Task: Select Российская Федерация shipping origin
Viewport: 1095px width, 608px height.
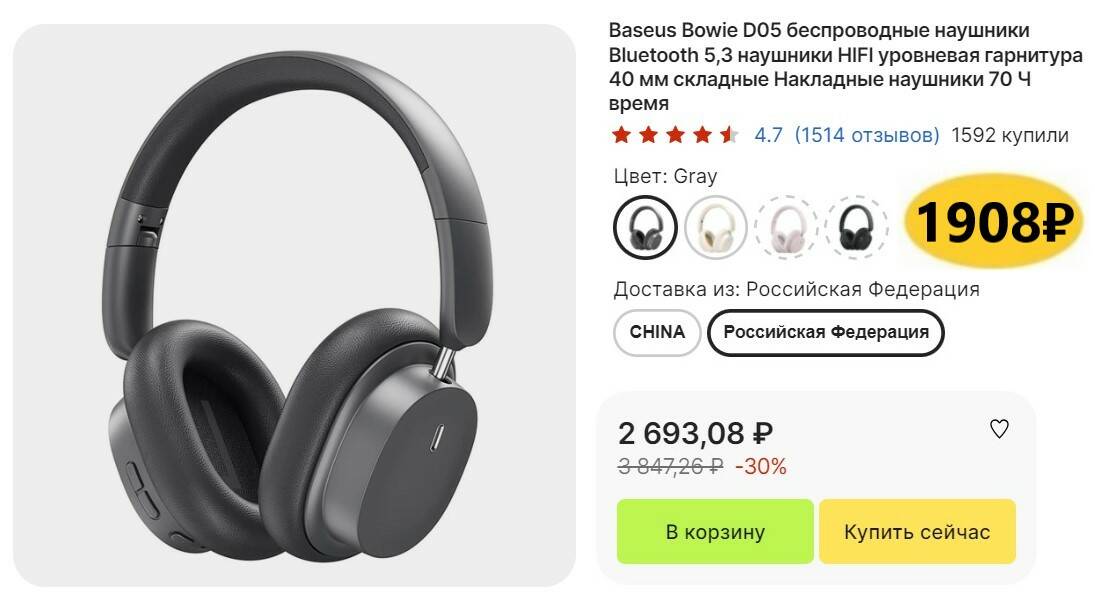Action: click(826, 333)
